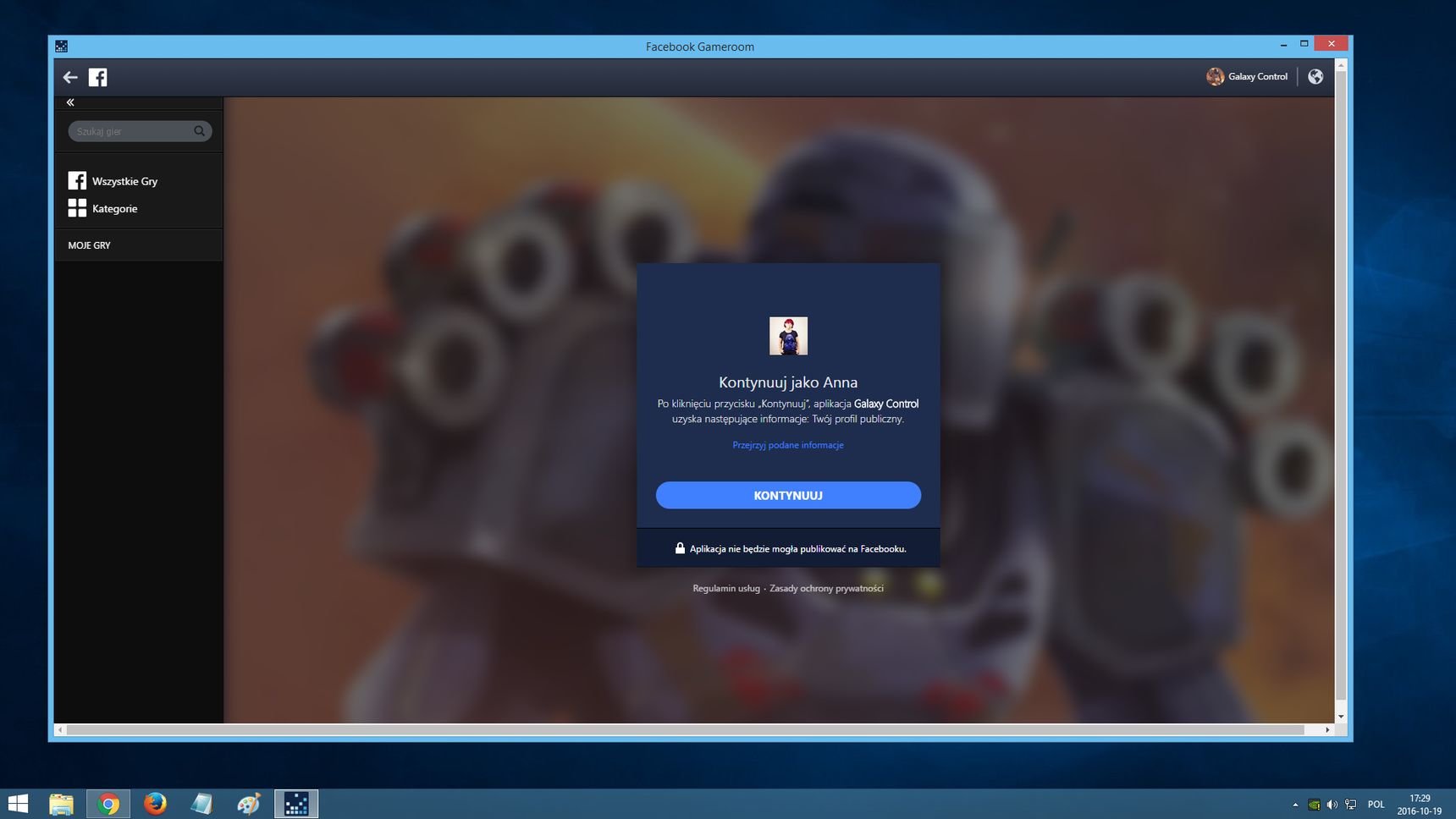Click the vertical scrollbar down arrow

point(1341,717)
